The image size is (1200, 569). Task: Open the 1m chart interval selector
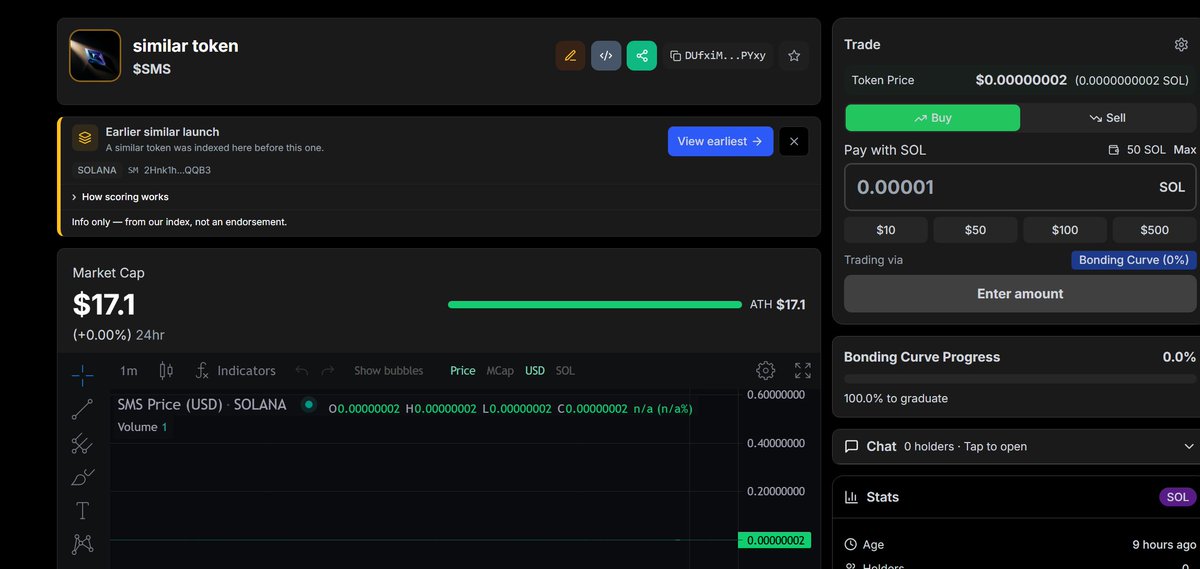[129, 371]
